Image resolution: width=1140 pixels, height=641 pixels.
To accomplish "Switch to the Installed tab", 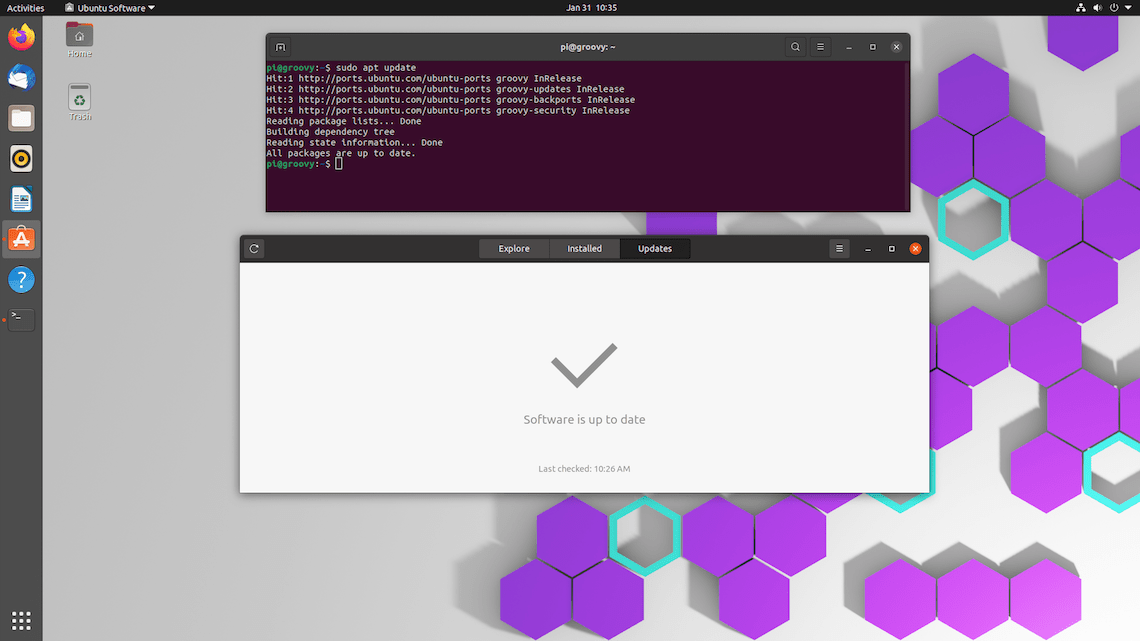I will (585, 249).
